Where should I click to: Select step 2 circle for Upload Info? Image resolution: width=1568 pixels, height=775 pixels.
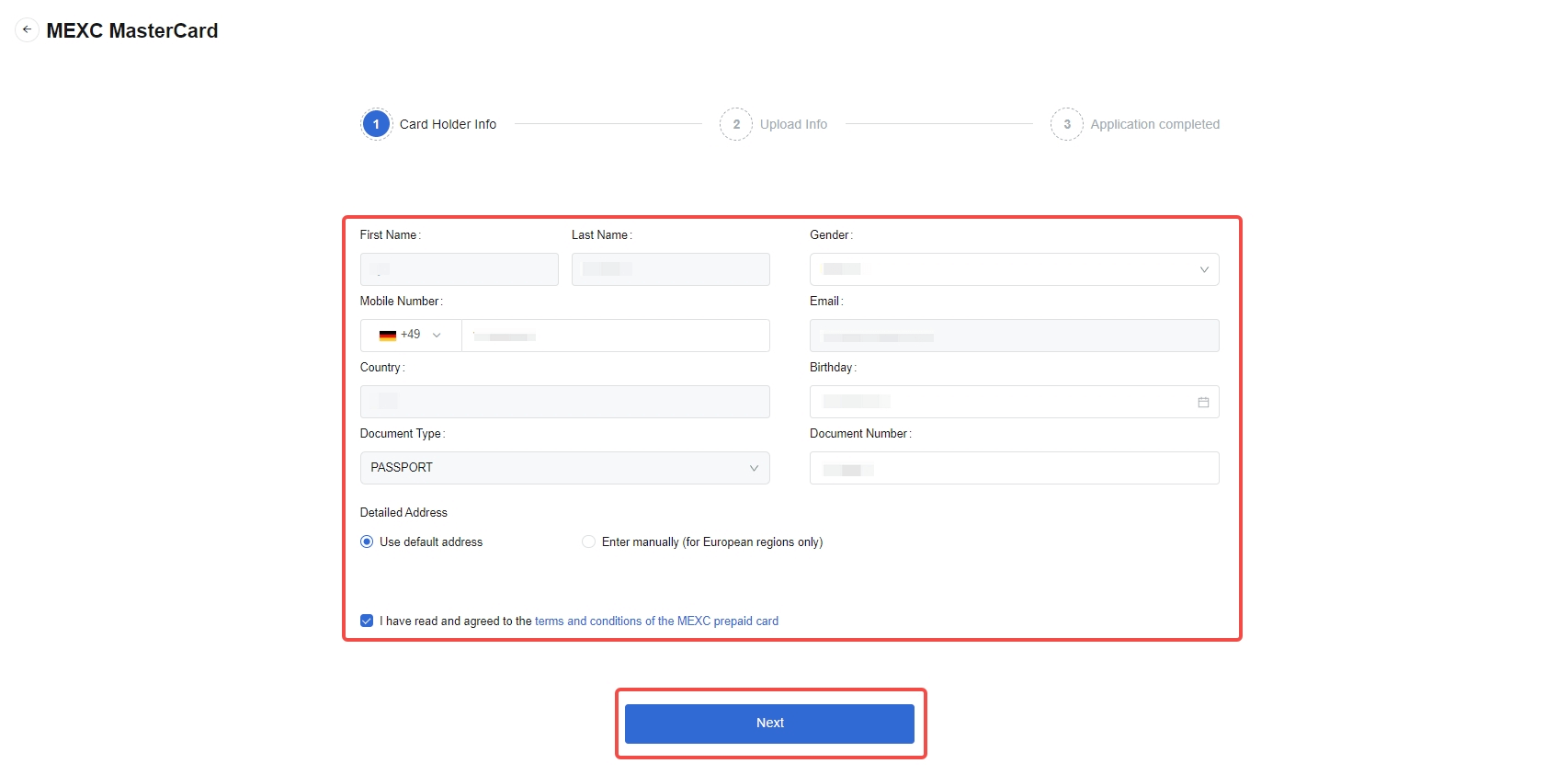736,124
